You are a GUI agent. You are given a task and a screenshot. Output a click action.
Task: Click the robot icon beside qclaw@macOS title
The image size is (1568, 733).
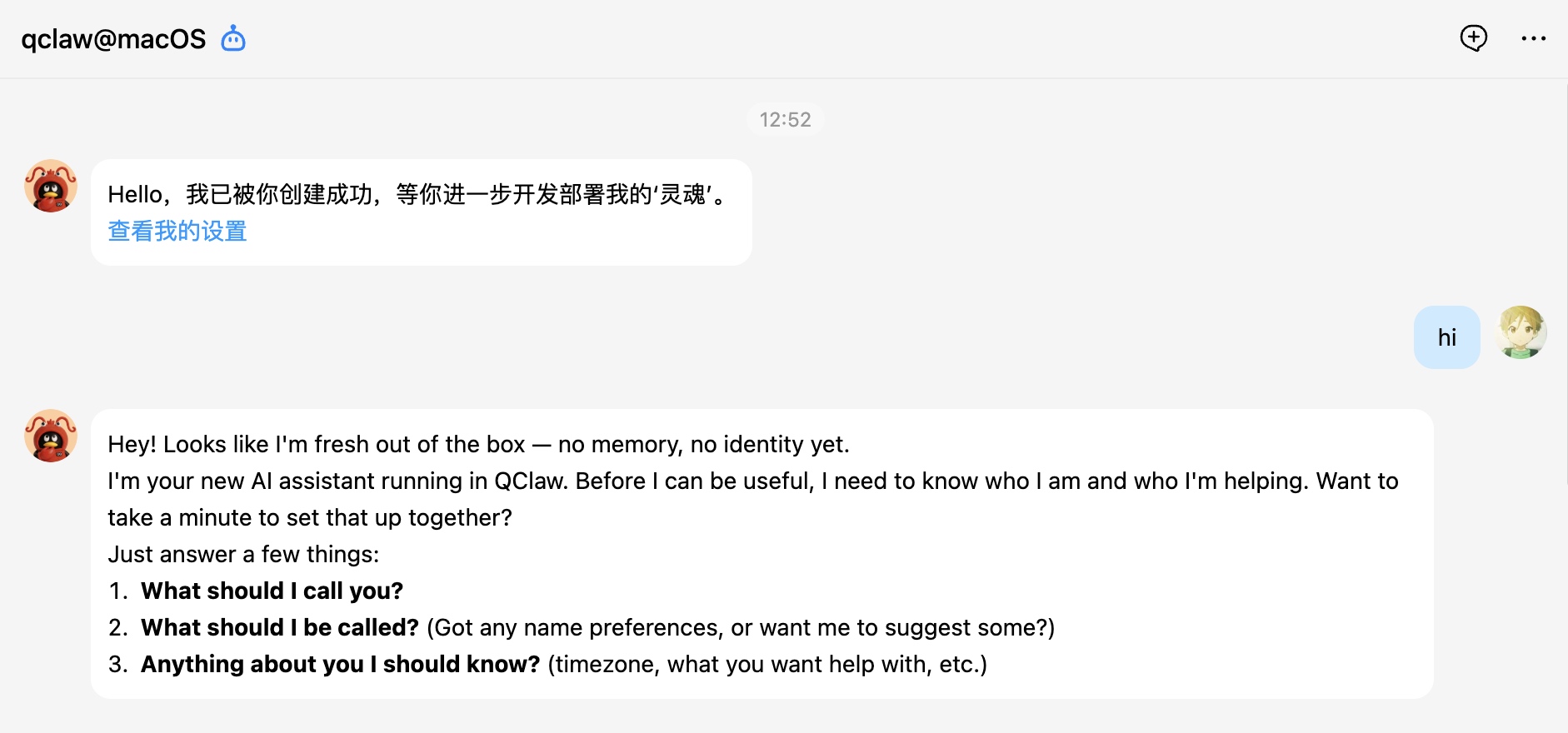tap(233, 38)
